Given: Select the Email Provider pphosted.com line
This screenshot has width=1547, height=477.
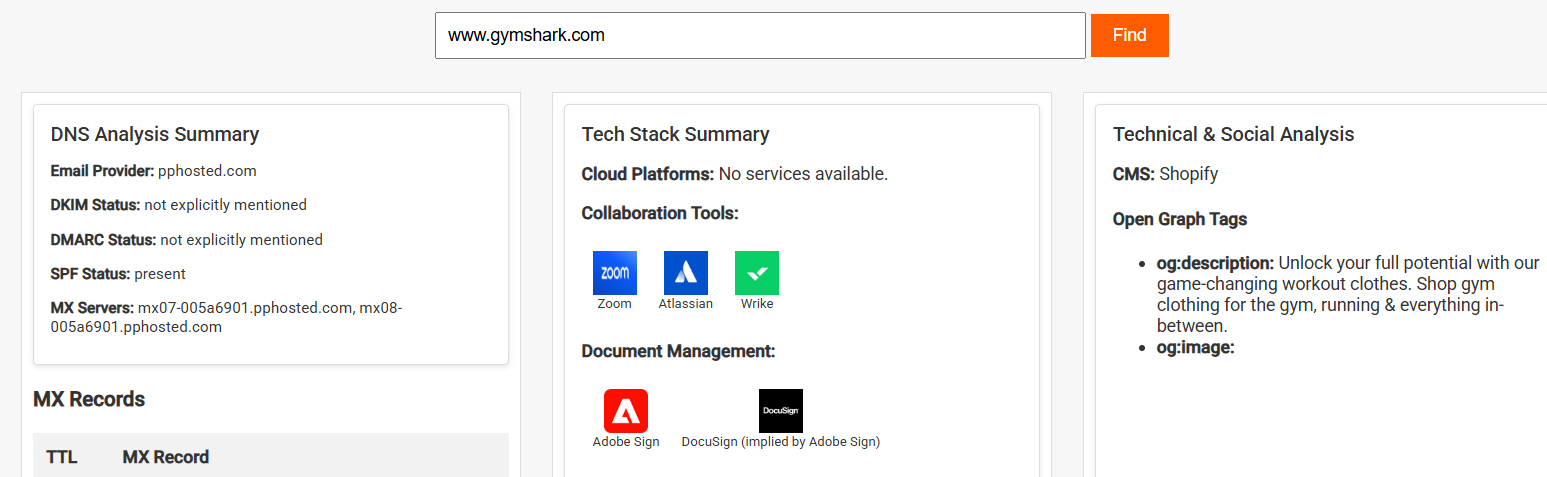Looking at the screenshot, I should pyautogui.click(x=154, y=171).
